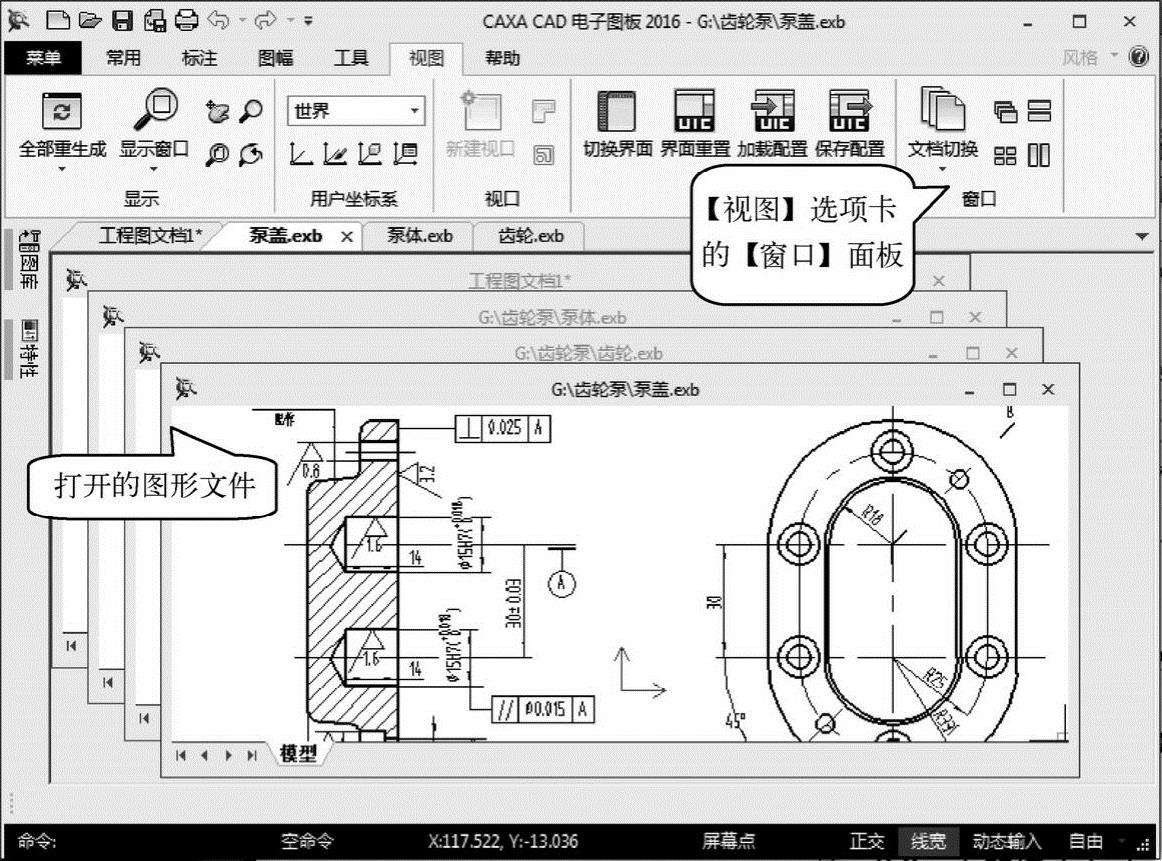Viewport: 1162px width, 861px height.
Task: Click the lower small viewport icon beside 新建视口
Action: coord(544,154)
